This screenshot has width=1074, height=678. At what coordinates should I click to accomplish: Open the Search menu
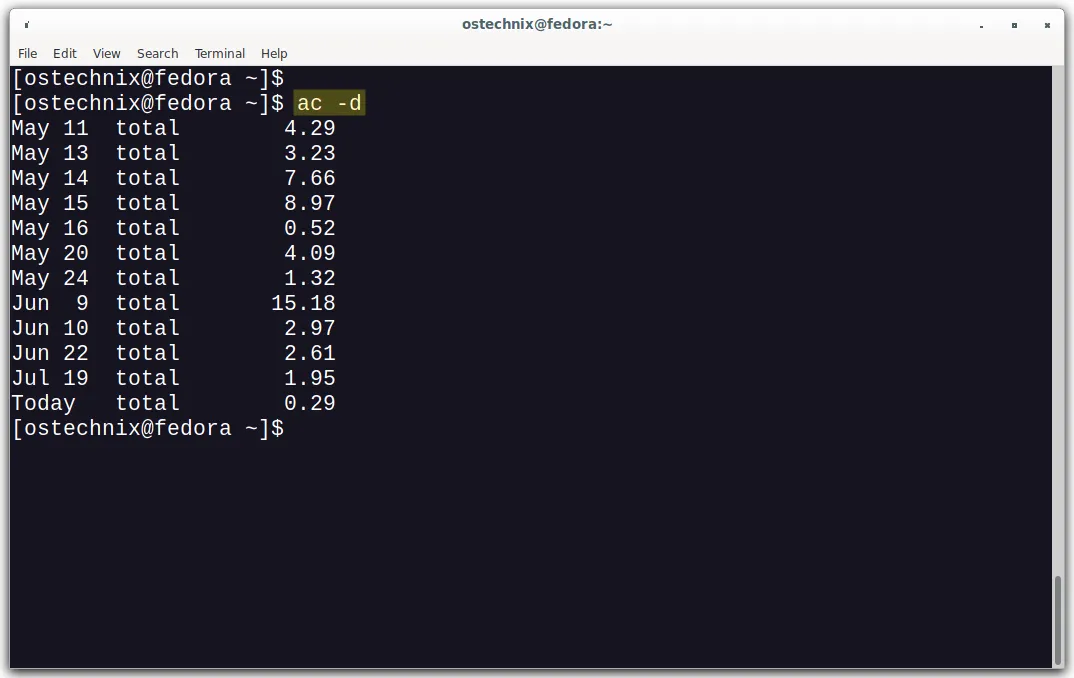[x=157, y=53]
